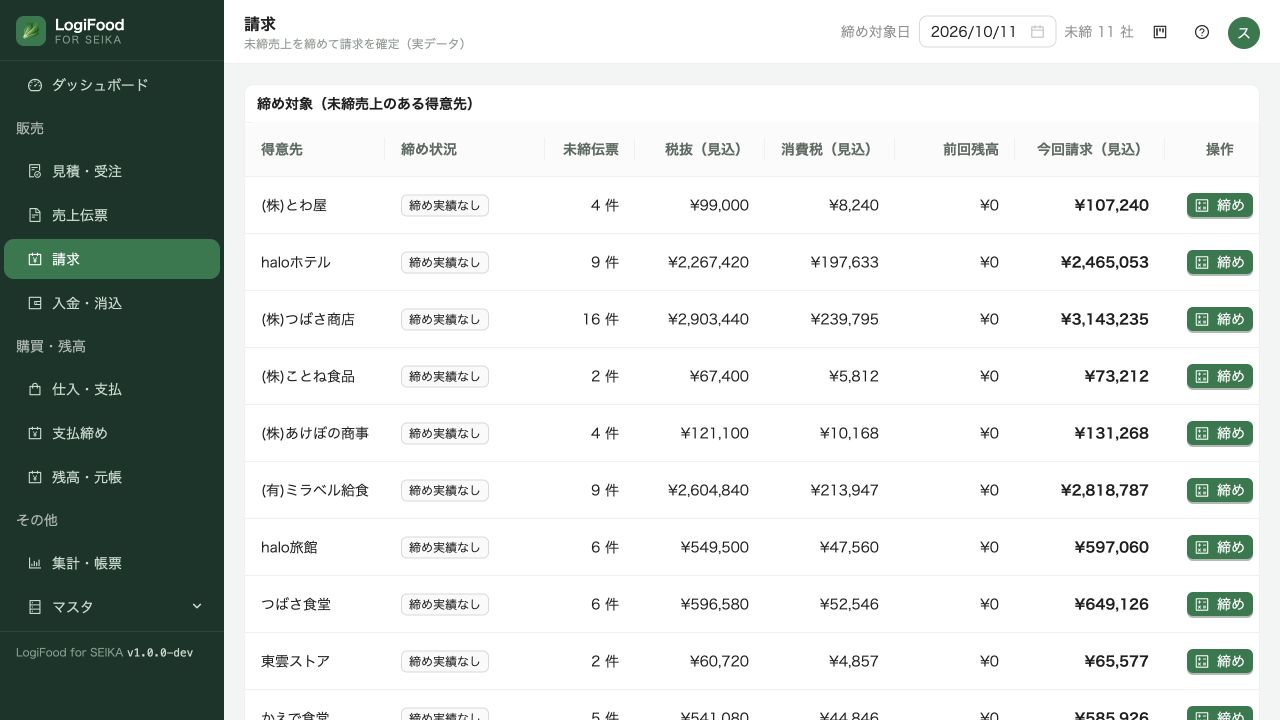Click the 未締伝票 column header
This screenshot has height=720, width=1280.
point(591,149)
